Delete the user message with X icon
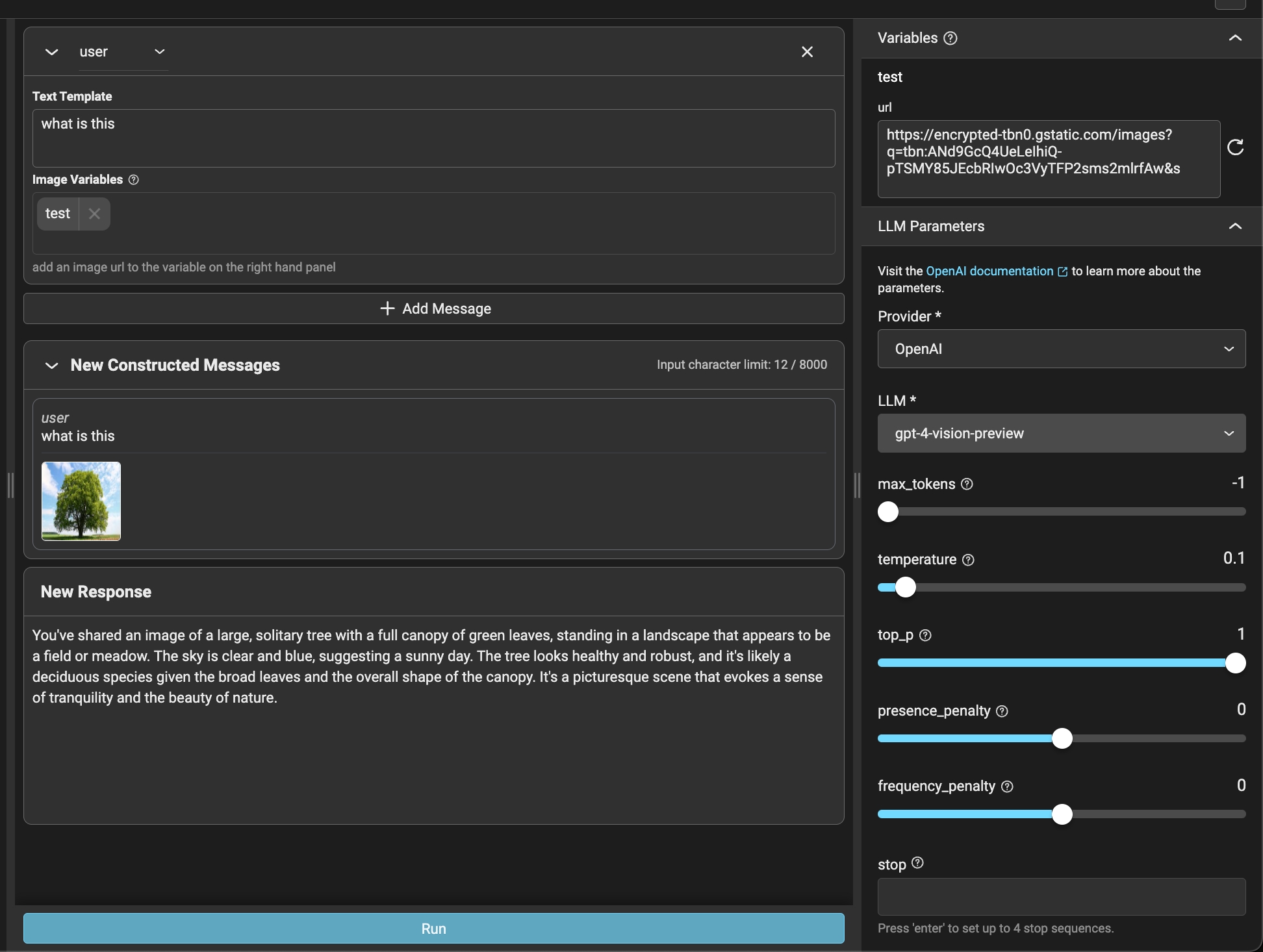1263x952 pixels. tap(807, 52)
